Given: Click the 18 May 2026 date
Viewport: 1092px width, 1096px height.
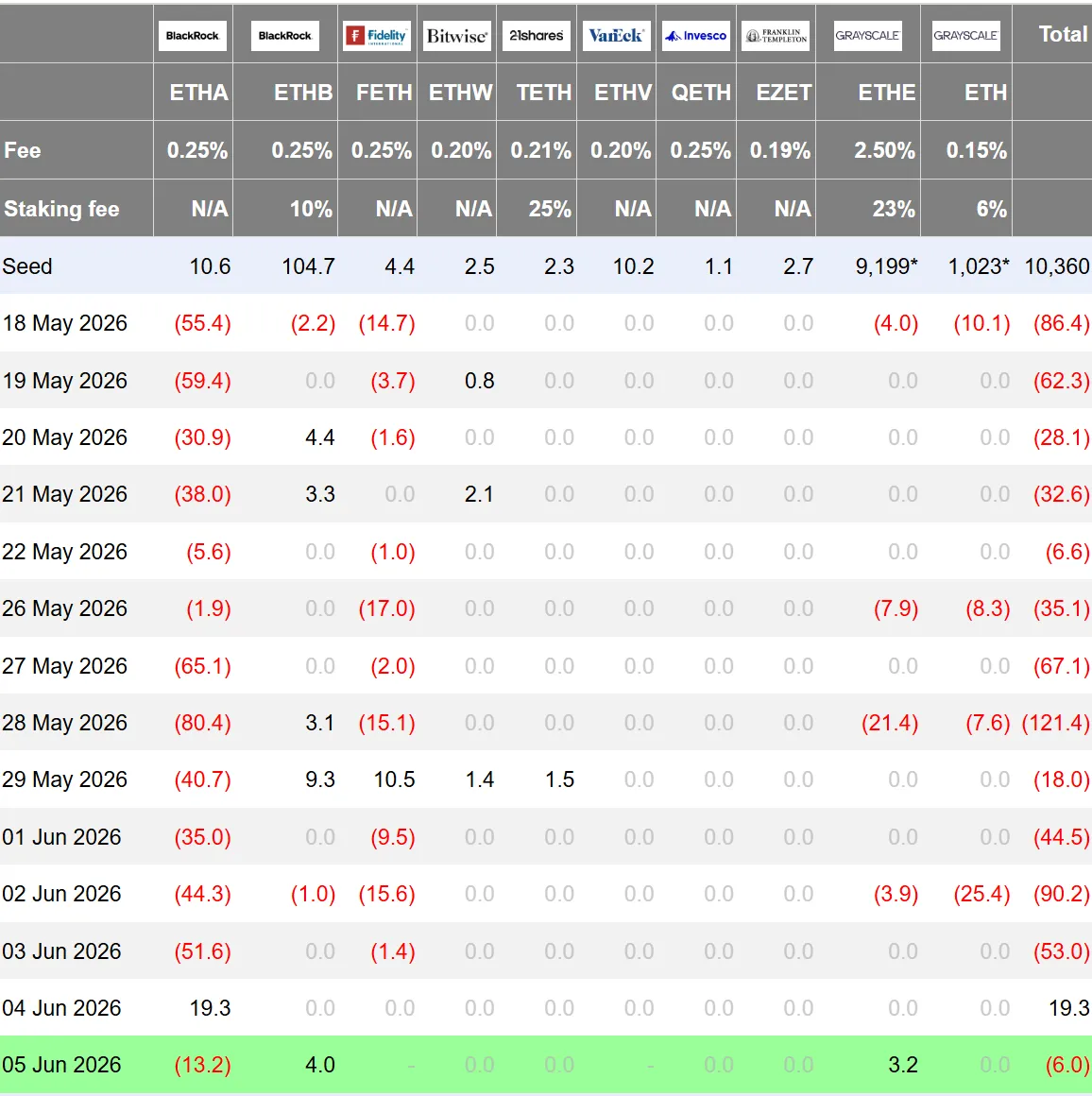Looking at the screenshot, I should pos(65,323).
